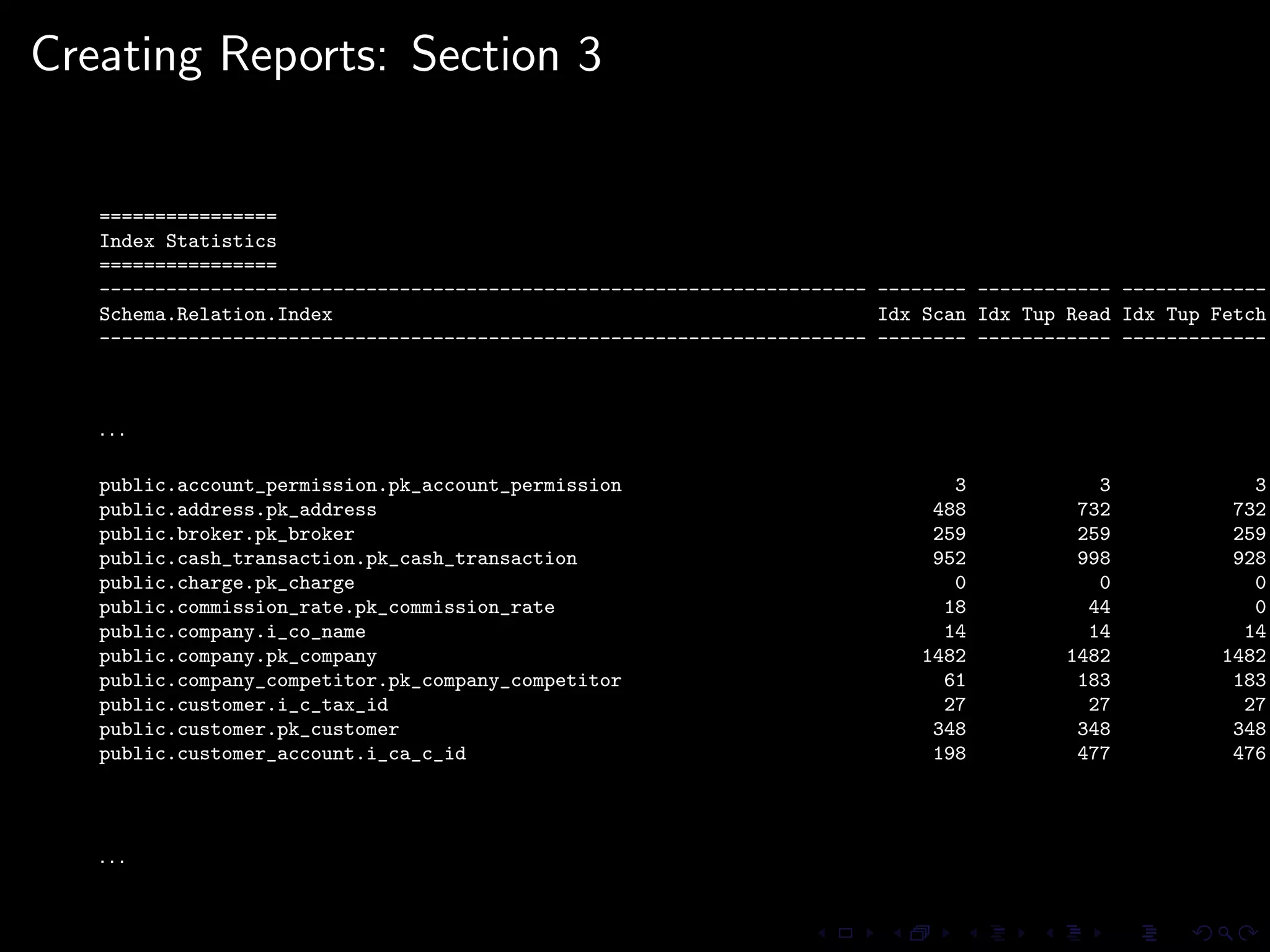
Task: Go to next frame arrow
Action: click(946, 933)
